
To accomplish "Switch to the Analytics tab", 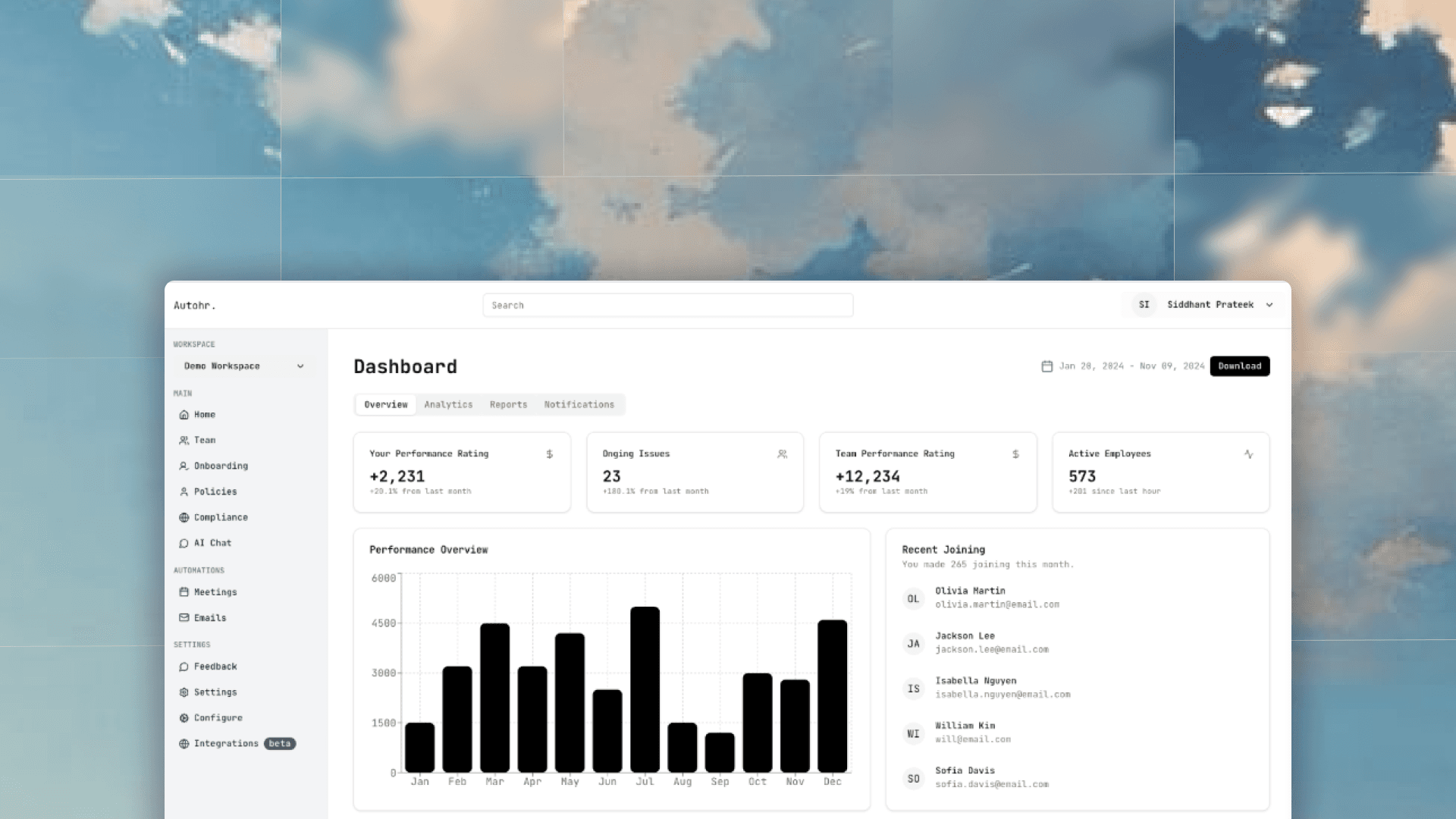I will [x=448, y=405].
